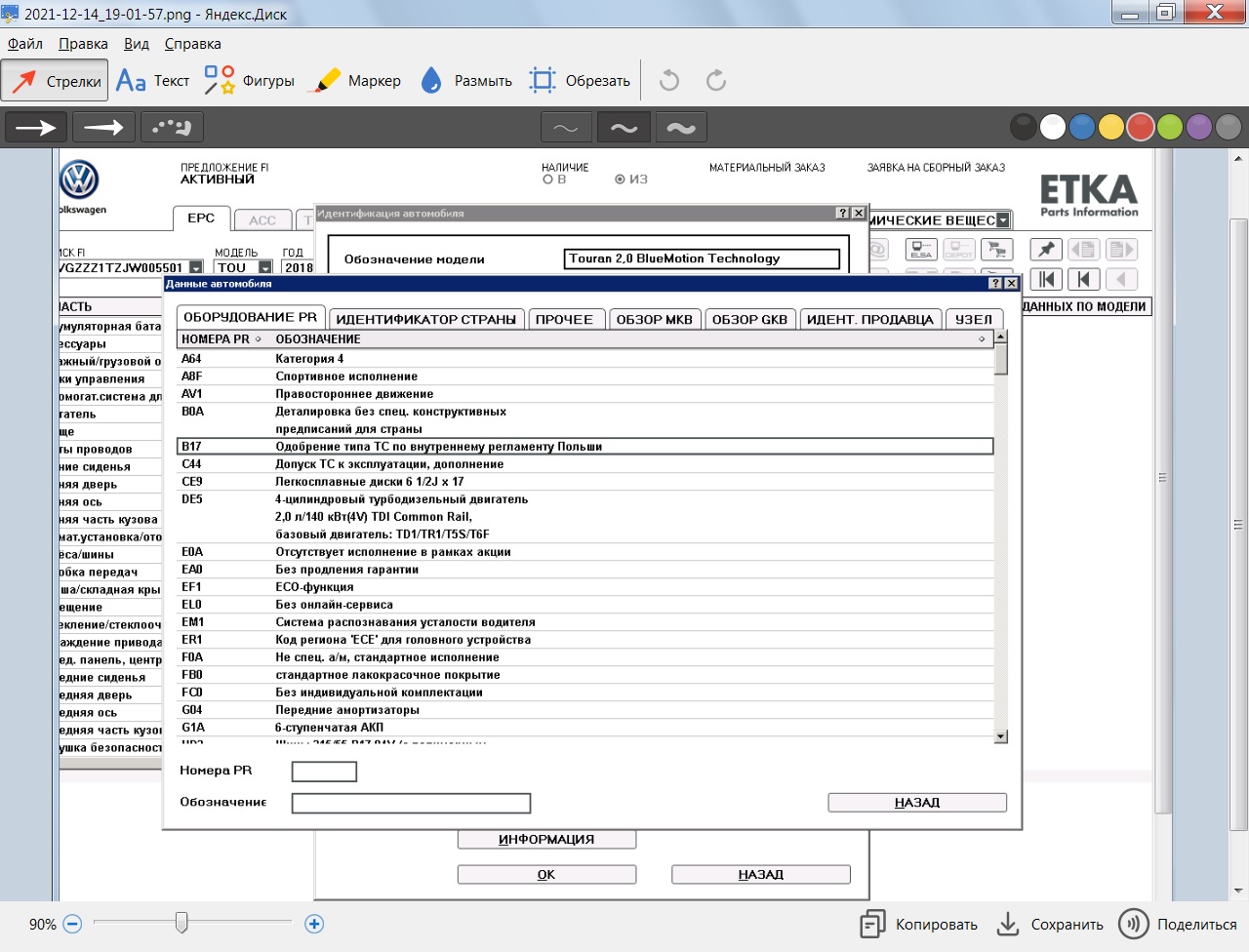Viewport: 1249px width, 952px height.
Task: Click the Номера PR input field
Action: pos(324,772)
